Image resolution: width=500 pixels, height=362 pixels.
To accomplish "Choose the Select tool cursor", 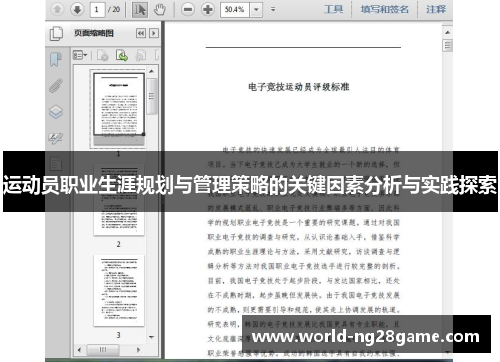I will click(x=140, y=9).
